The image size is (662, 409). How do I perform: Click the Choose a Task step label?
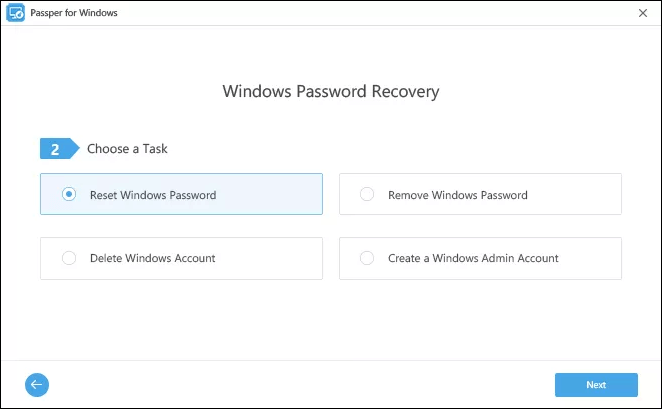point(127,149)
